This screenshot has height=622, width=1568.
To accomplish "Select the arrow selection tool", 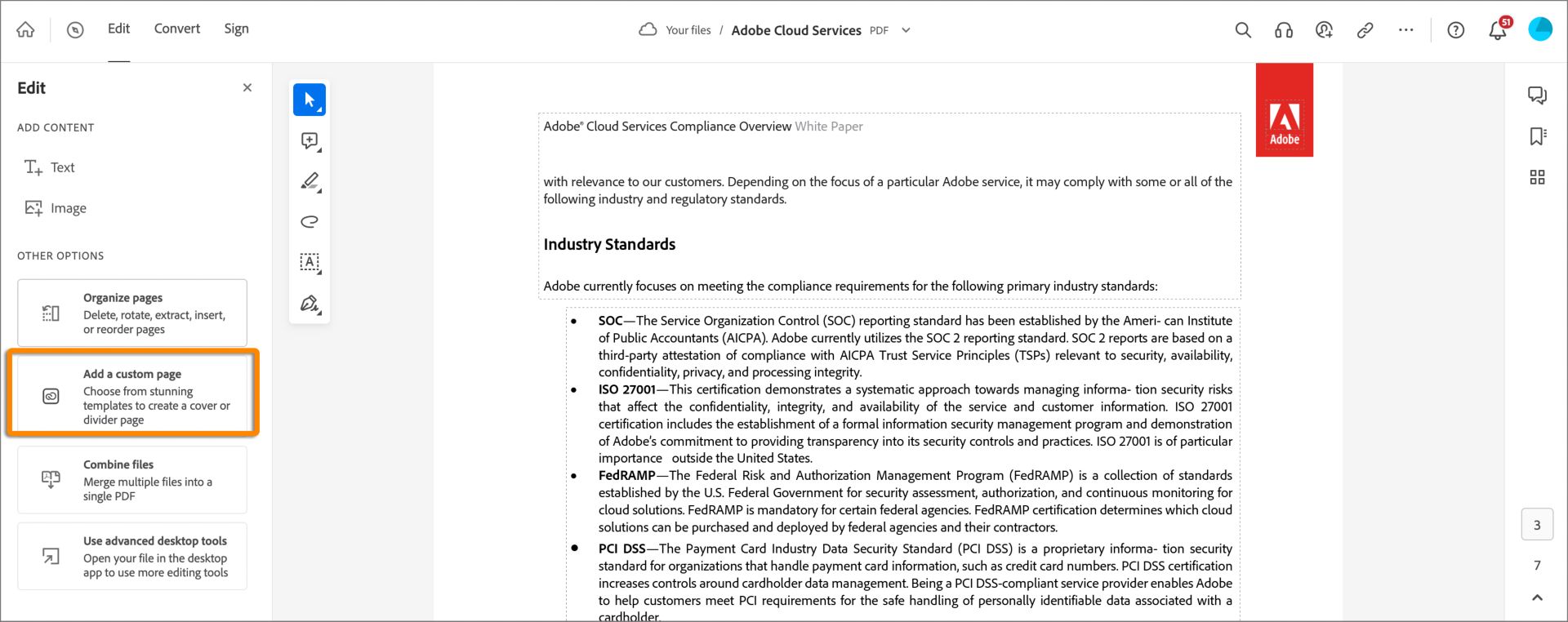I will click(x=310, y=100).
